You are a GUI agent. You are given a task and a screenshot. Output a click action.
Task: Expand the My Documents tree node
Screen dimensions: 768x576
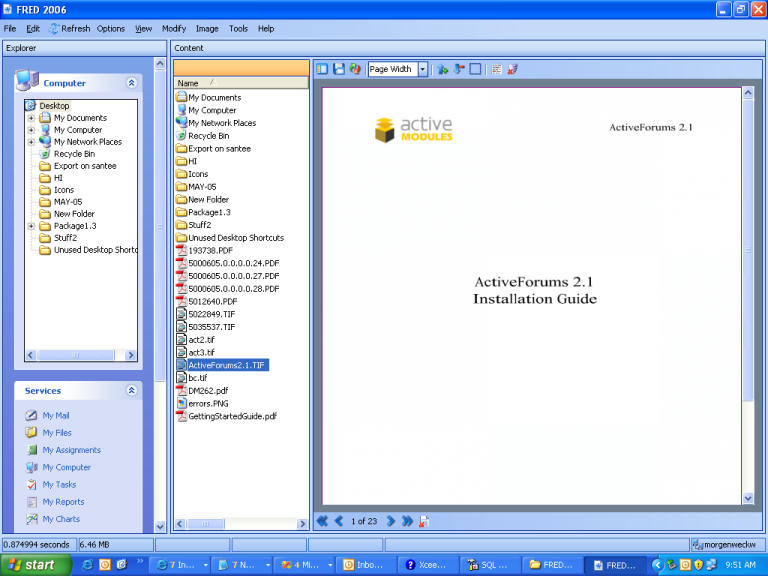click(x=31, y=118)
